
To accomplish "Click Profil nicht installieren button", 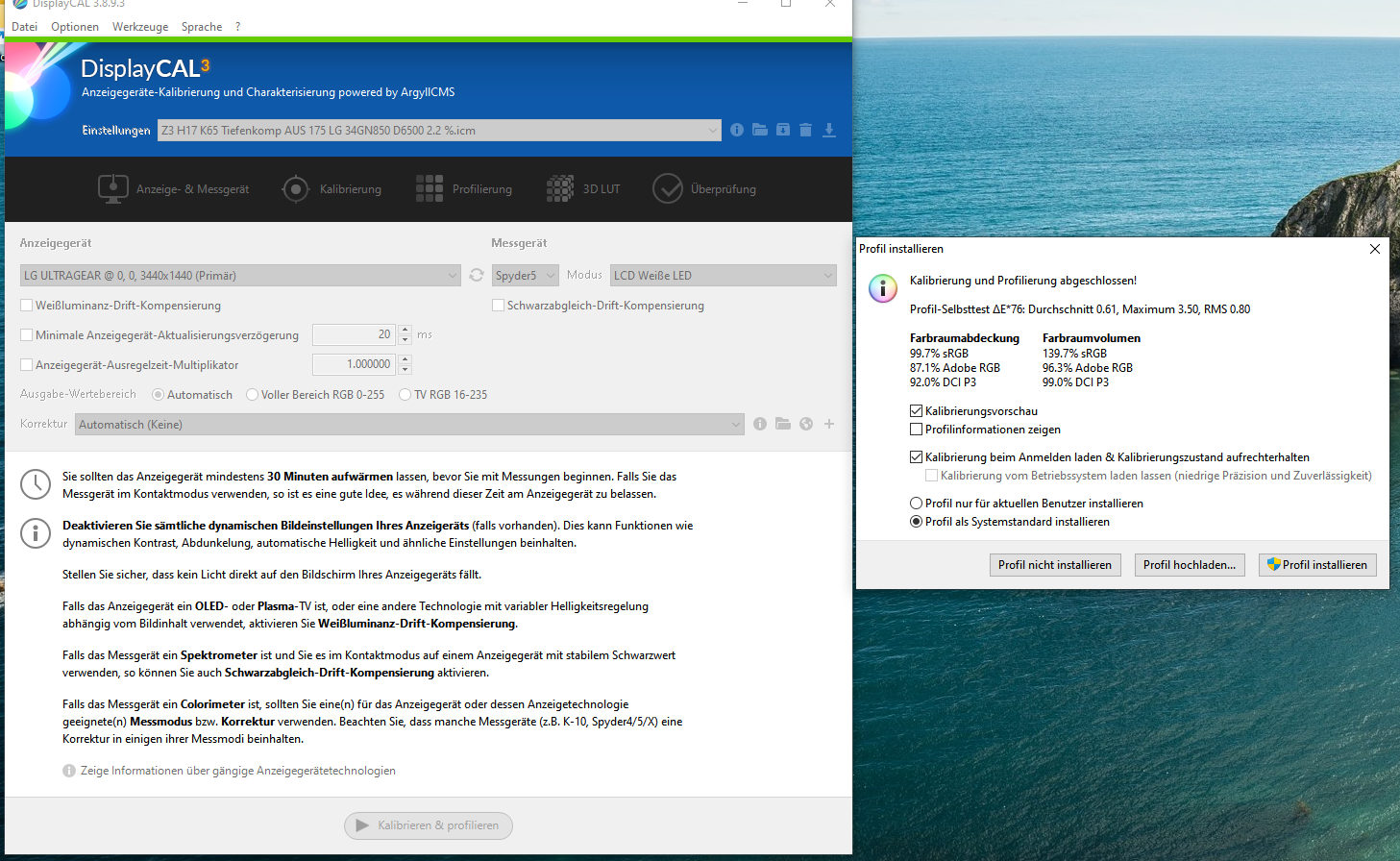I will [x=1055, y=565].
